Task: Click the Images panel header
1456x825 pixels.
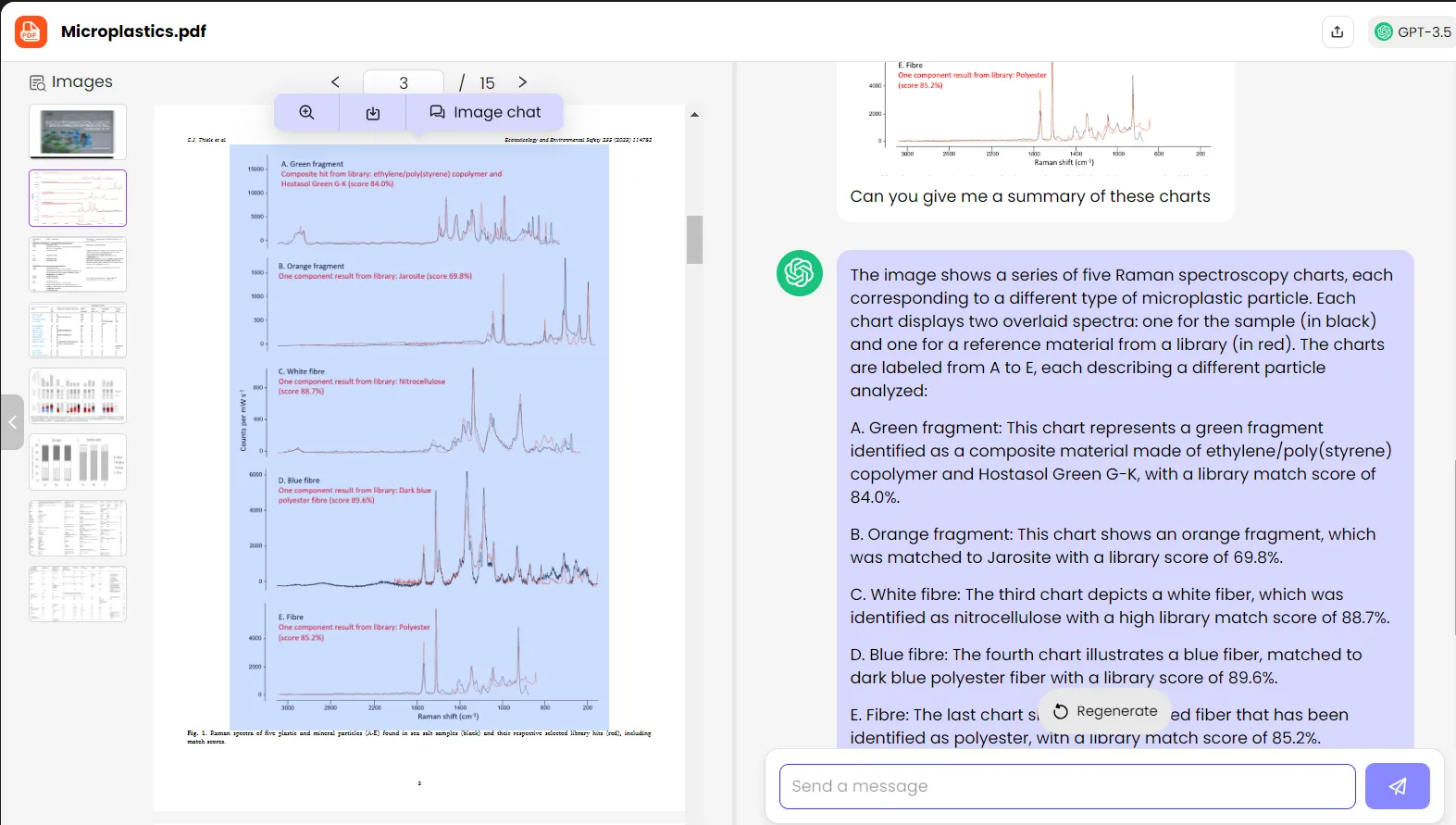Action: pos(71,81)
